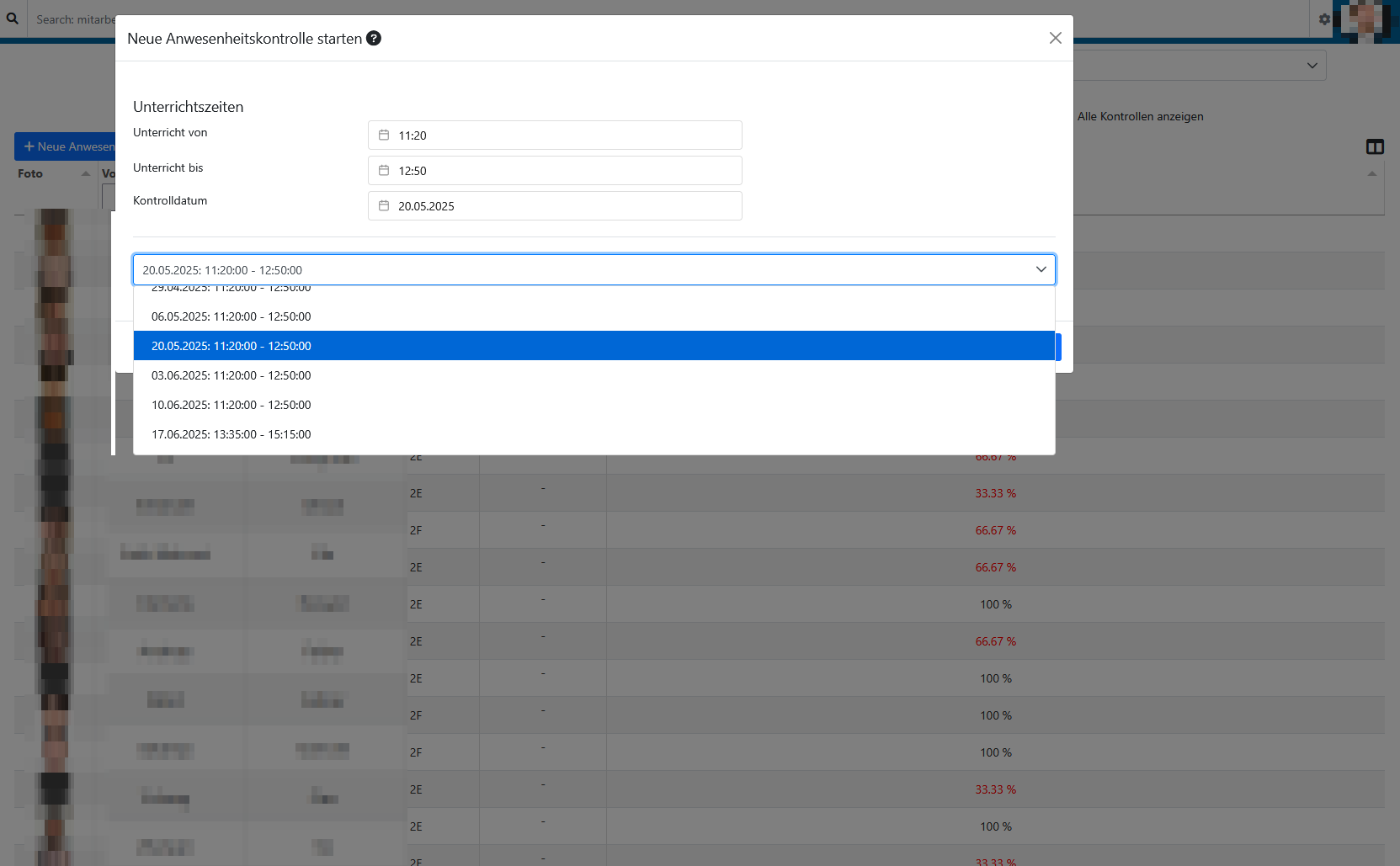Click calendar icon in Unterricht bis field
The image size is (1400, 866).
point(384,171)
